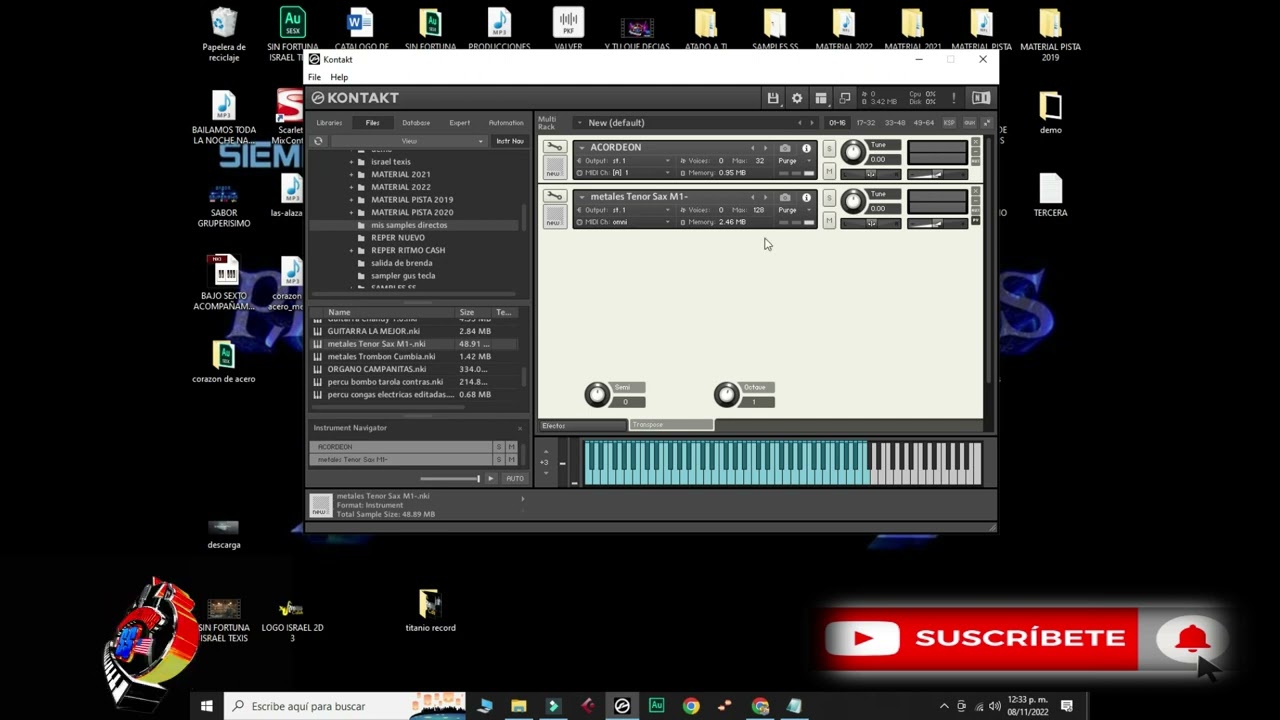
Task: Remove metales Tenor Sax with its X button
Action: pos(975,192)
